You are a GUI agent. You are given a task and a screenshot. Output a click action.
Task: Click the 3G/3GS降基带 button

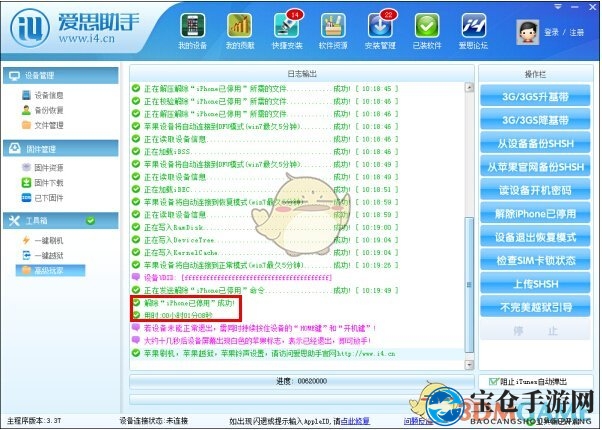tap(535, 120)
